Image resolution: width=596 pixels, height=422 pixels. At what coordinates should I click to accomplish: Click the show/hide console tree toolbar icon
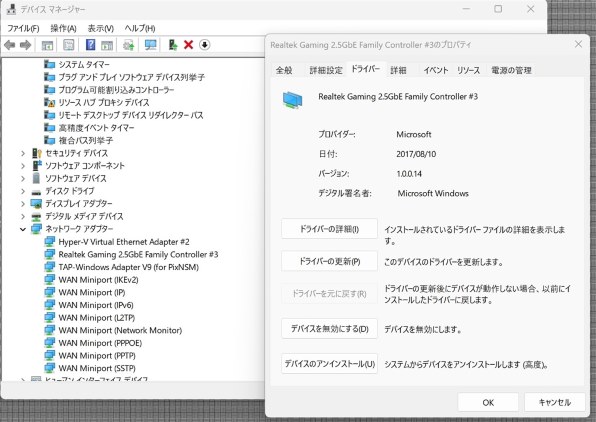coord(47,45)
